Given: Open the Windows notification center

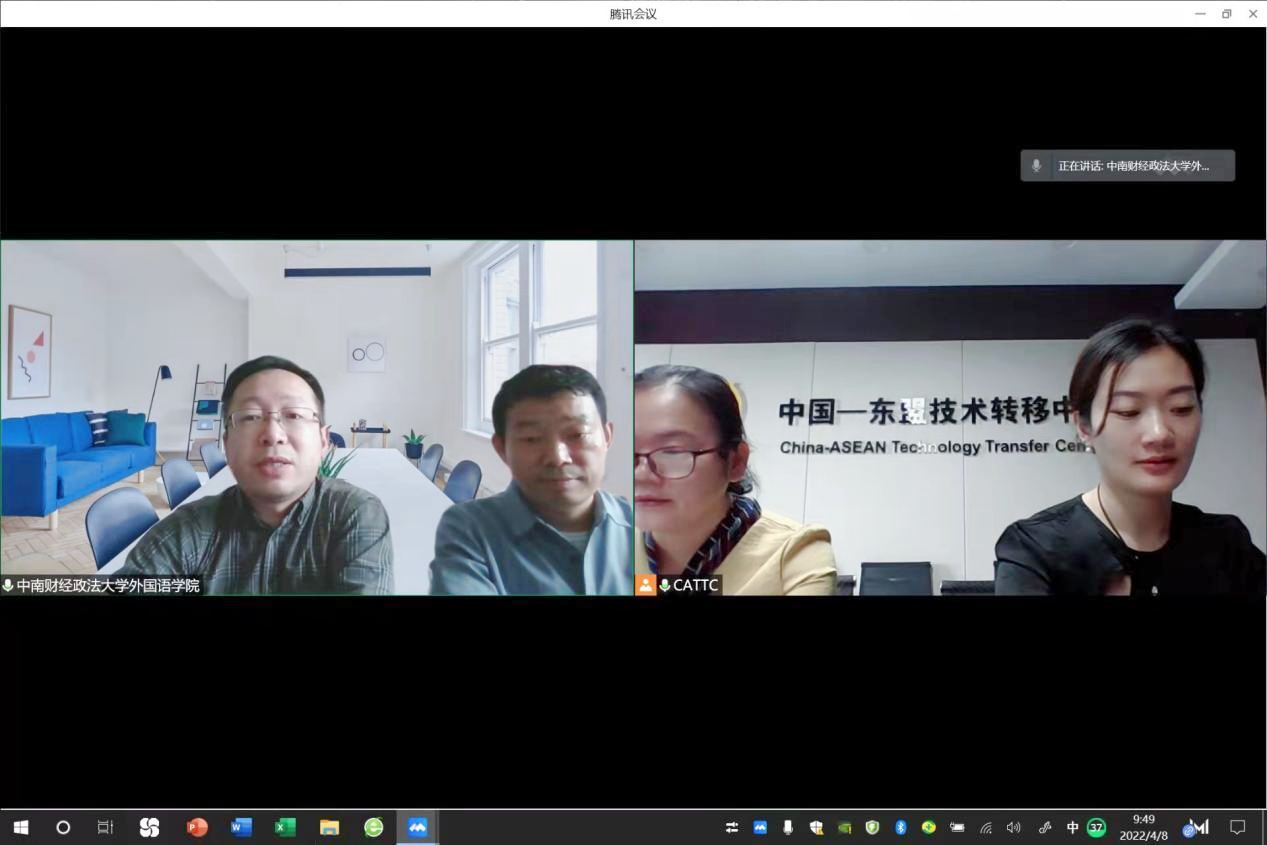Looking at the screenshot, I should pos(1237,827).
